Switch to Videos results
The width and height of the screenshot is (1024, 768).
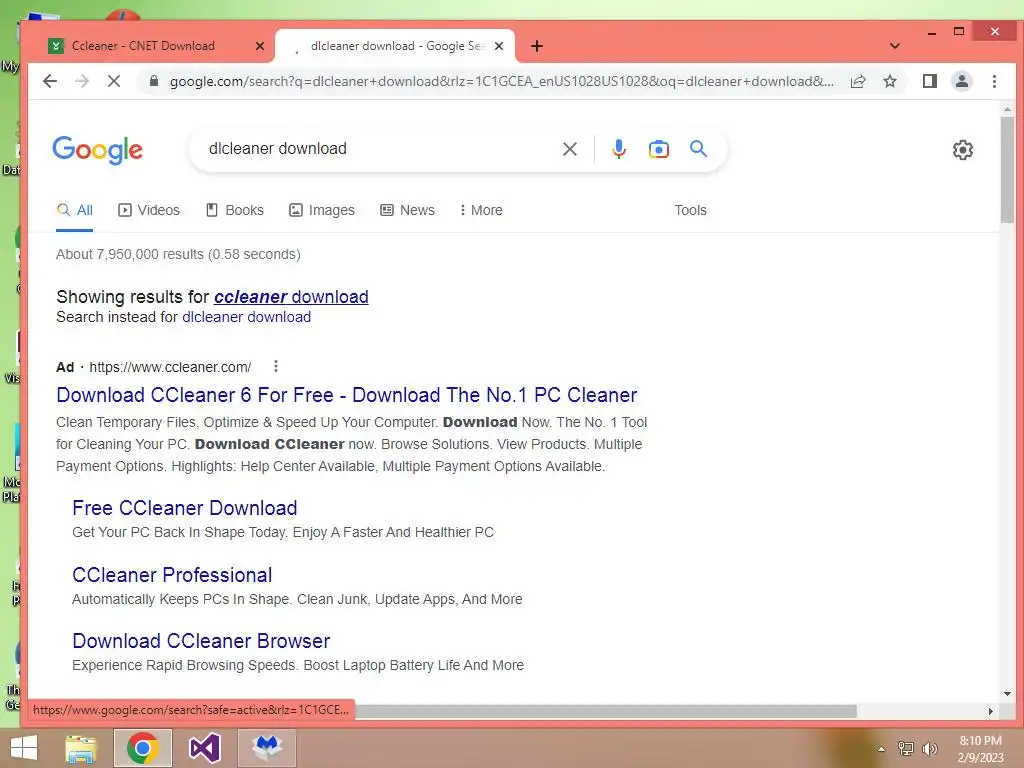coord(149,210)
